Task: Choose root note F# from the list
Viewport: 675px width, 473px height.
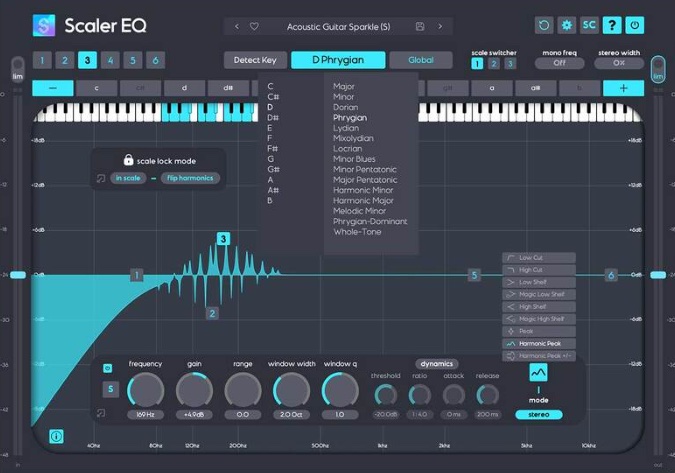Action: 272,148
